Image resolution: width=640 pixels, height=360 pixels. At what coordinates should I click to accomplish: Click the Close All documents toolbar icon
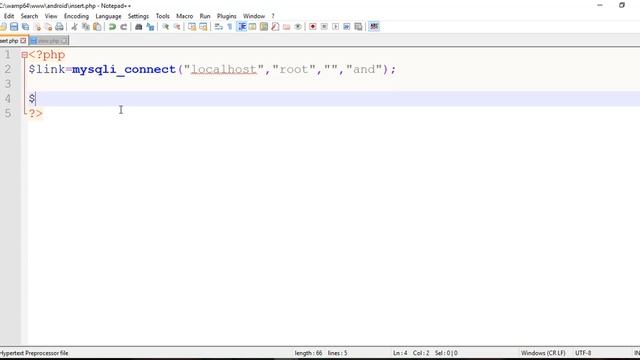coord(48,27)
